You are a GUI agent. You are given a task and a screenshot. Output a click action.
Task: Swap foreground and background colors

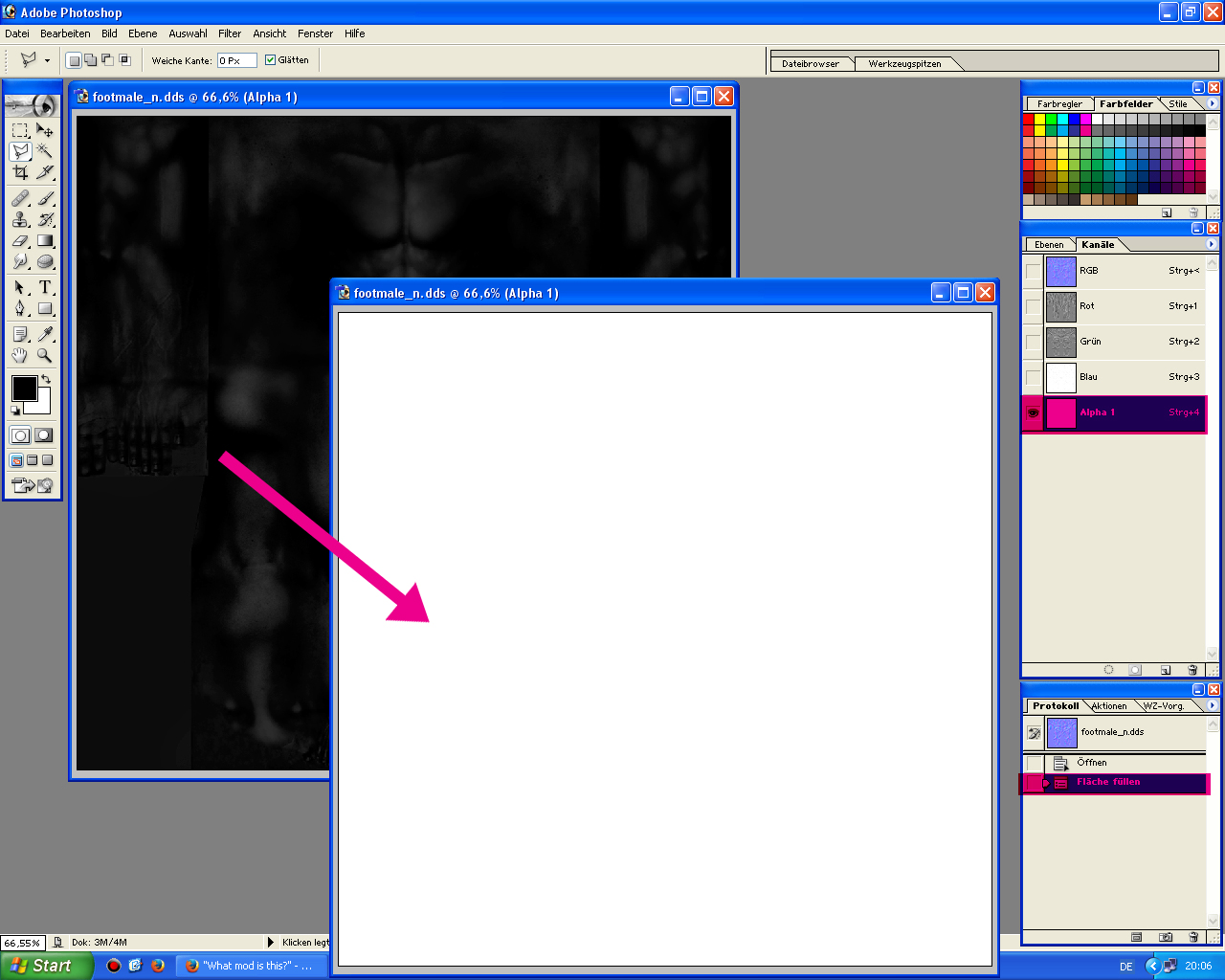click(45, 380)
